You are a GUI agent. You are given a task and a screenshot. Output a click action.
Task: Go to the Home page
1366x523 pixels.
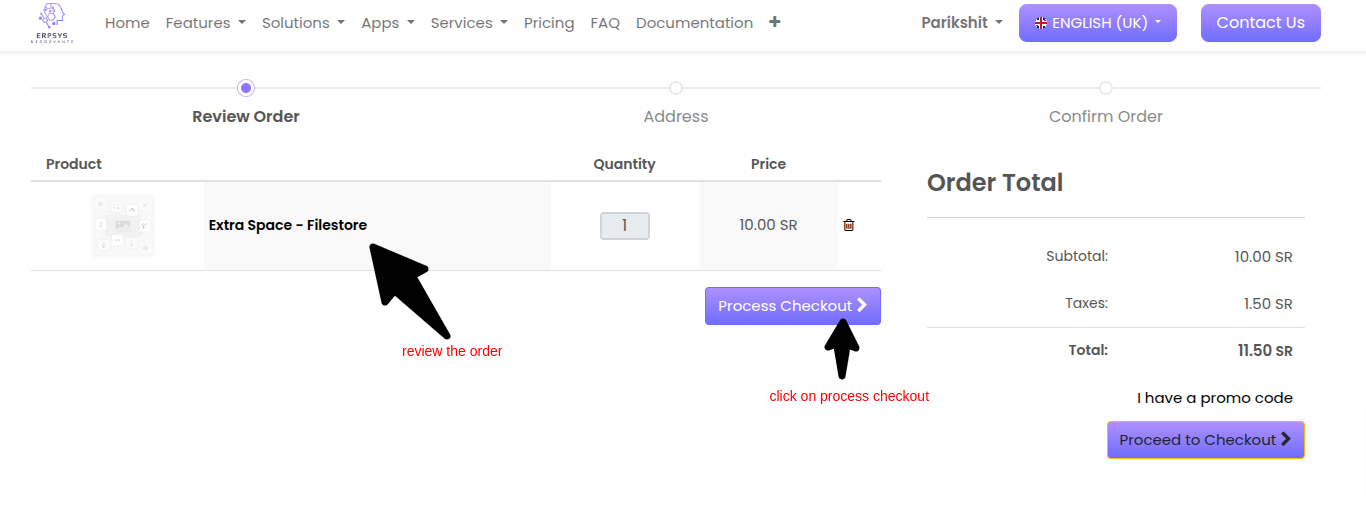(x=127, y=23)
